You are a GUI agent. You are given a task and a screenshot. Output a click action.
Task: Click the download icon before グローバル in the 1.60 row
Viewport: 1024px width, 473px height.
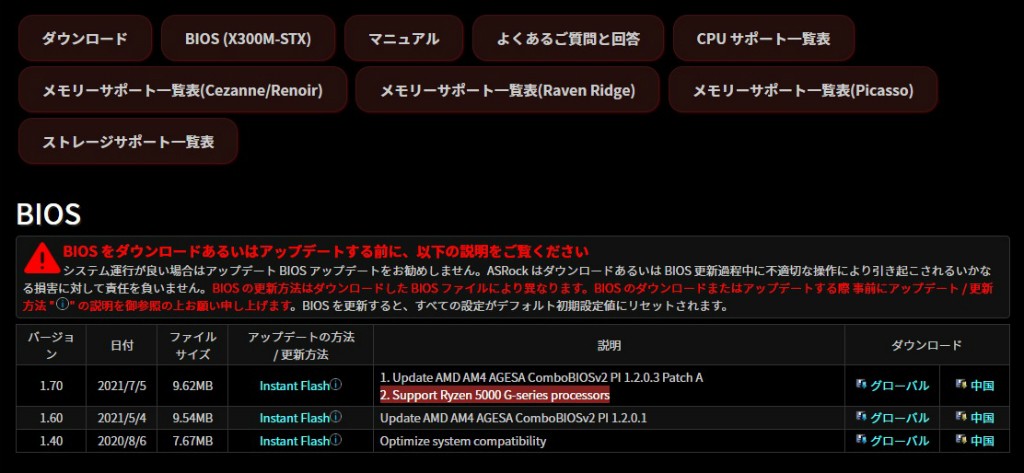click(861, 417)
